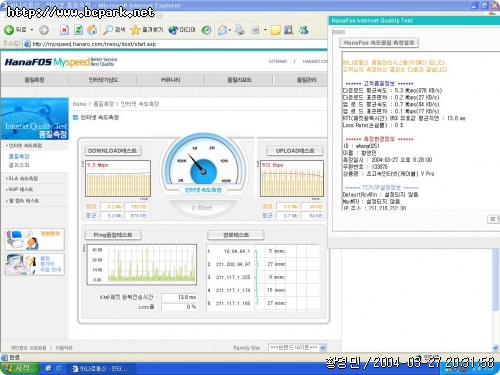500x375 pixels.
Task: Click upload speed graph showing 512 Kbps
Action: [x=292, y=179]
